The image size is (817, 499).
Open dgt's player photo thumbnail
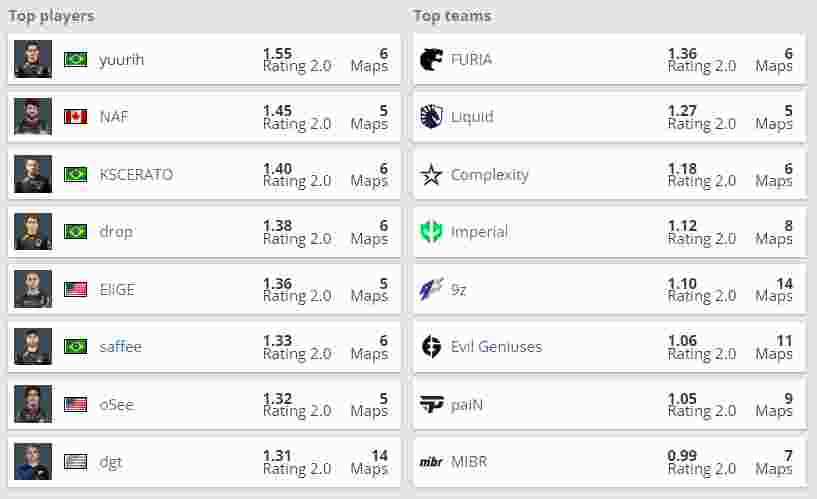click(x=33, y=461)
